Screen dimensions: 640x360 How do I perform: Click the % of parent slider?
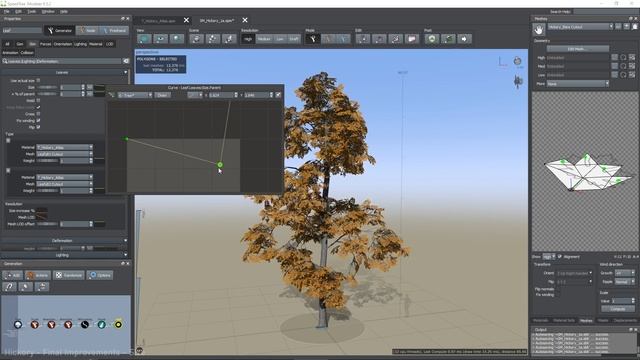(47, 94)
